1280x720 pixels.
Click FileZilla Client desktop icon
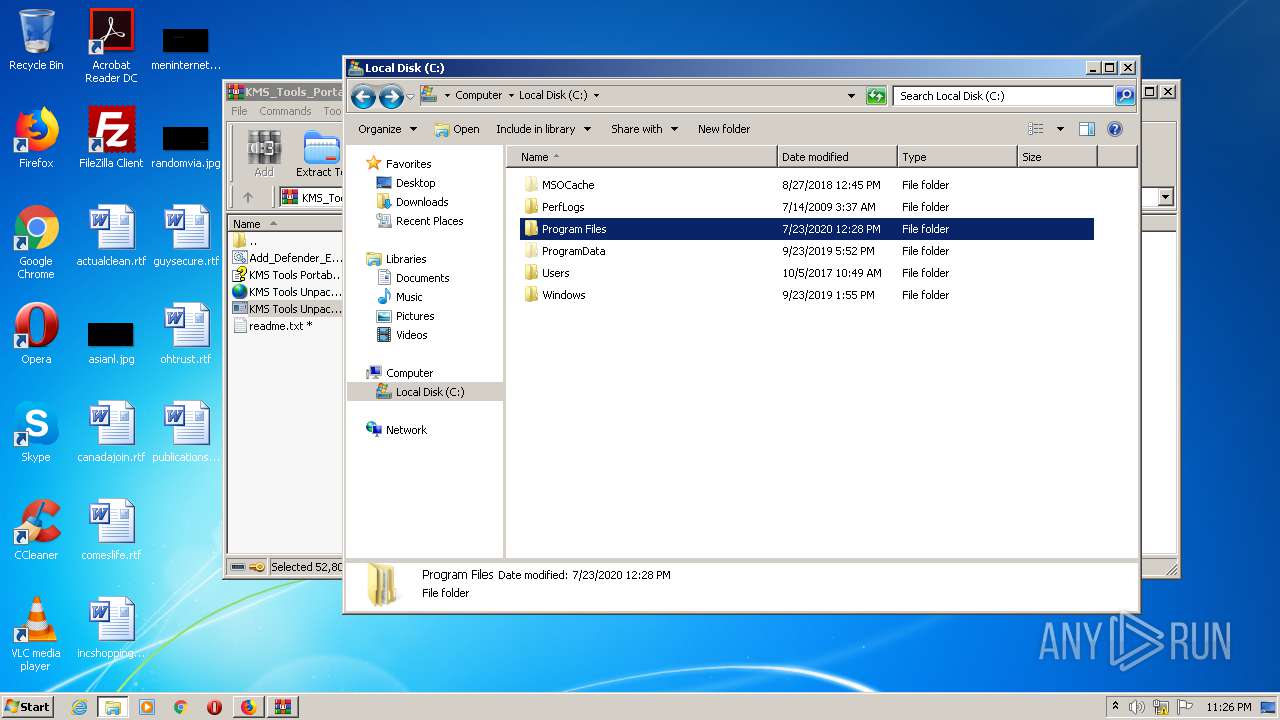[x=111, y=139]
